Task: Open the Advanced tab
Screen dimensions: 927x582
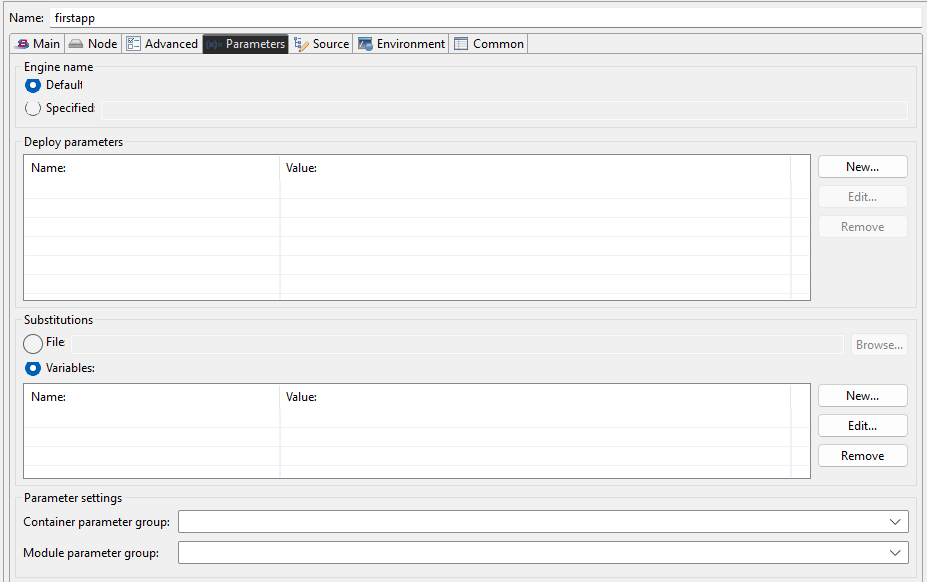Action: pos(162,44)
